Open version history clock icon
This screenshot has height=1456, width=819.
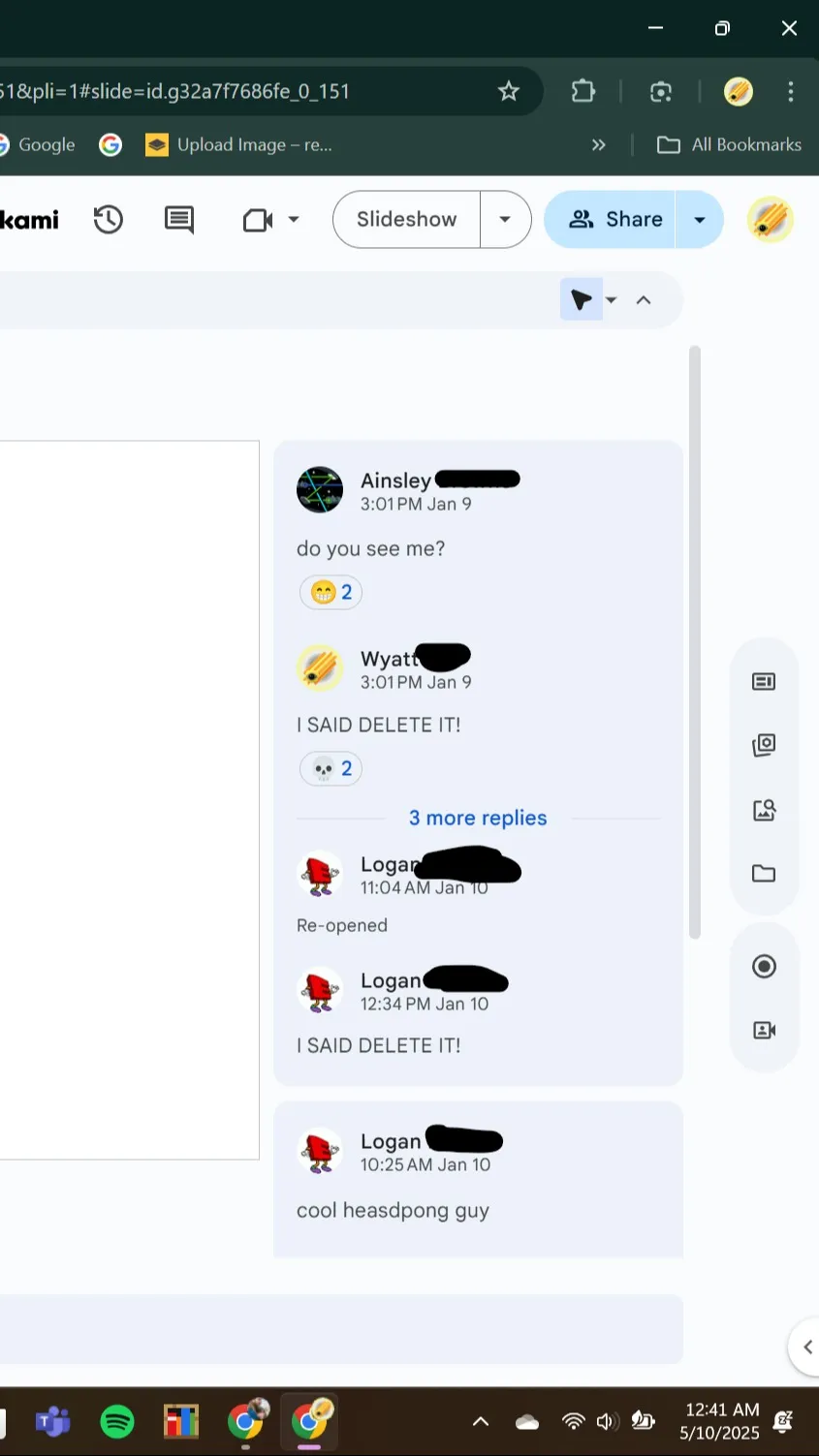click(109, 220)
